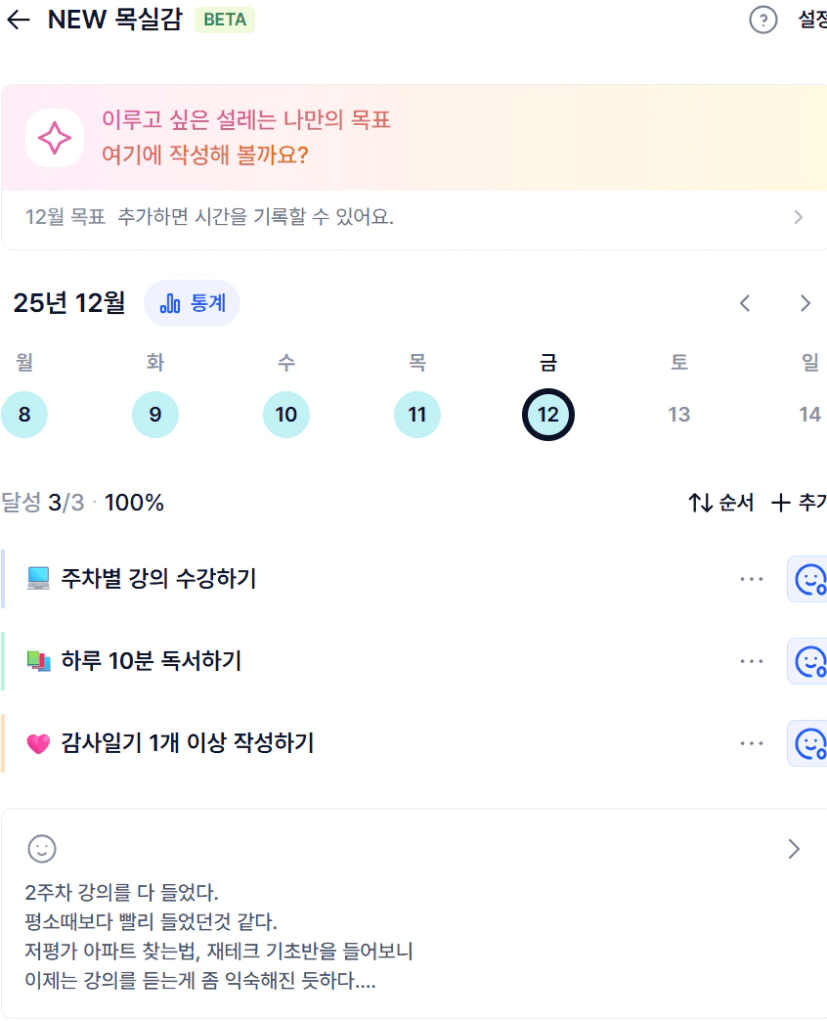Tap the emoji check icon for 감사일기 작성하기
The width and height of the screenshot is (827, 1021).
point(809,743)
